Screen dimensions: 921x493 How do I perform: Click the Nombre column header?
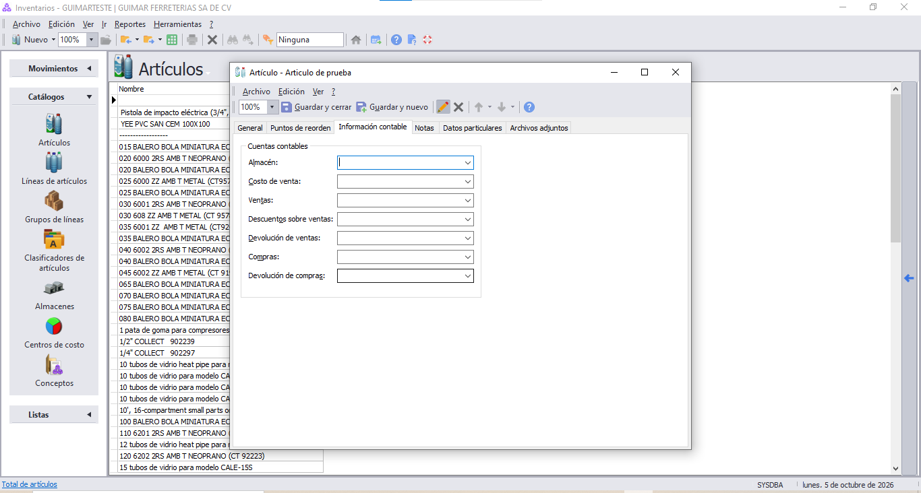tap(173, 89)
